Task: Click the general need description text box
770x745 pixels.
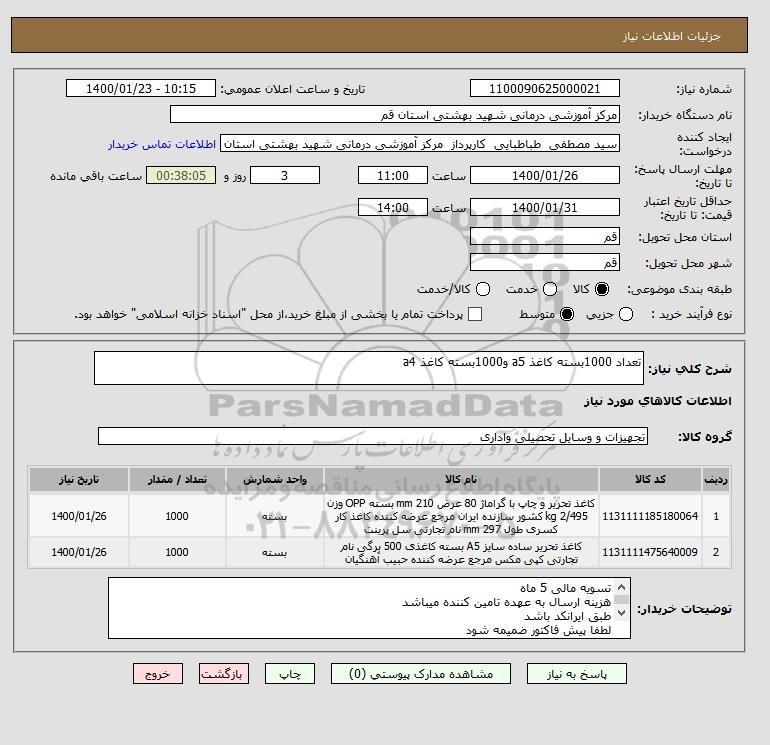Action: 369,368
